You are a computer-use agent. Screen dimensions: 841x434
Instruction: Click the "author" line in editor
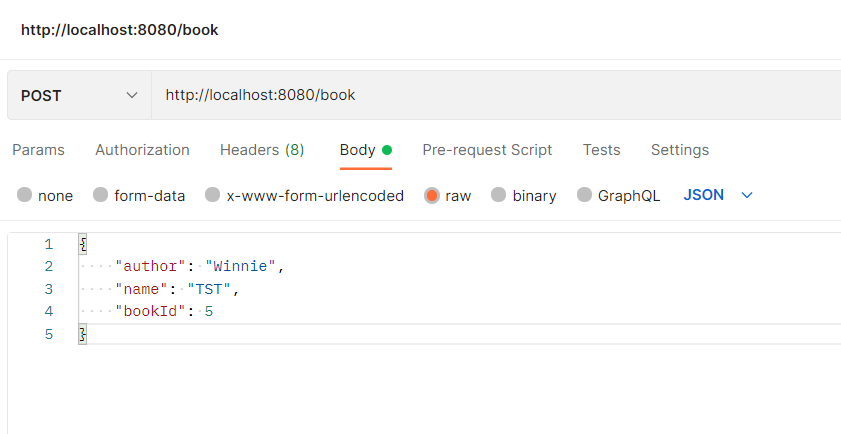tap(200, 267)
